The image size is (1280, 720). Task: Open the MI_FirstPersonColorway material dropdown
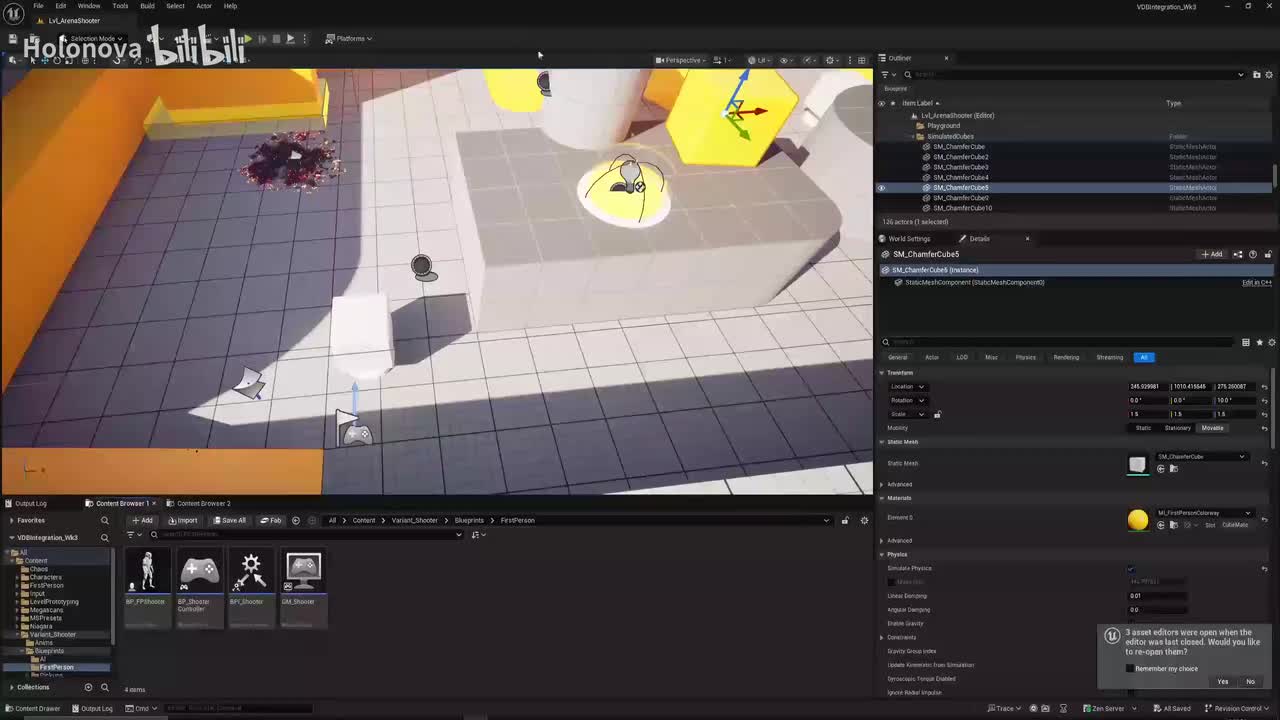pyautogui.click(x=1204, y=513)
